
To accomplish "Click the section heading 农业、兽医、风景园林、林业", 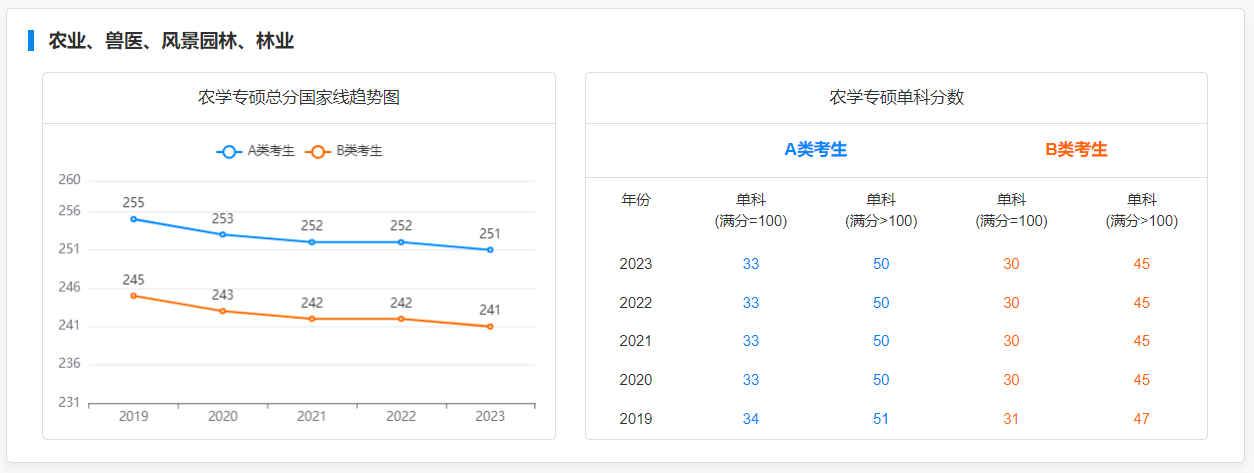I will (171, 41).
